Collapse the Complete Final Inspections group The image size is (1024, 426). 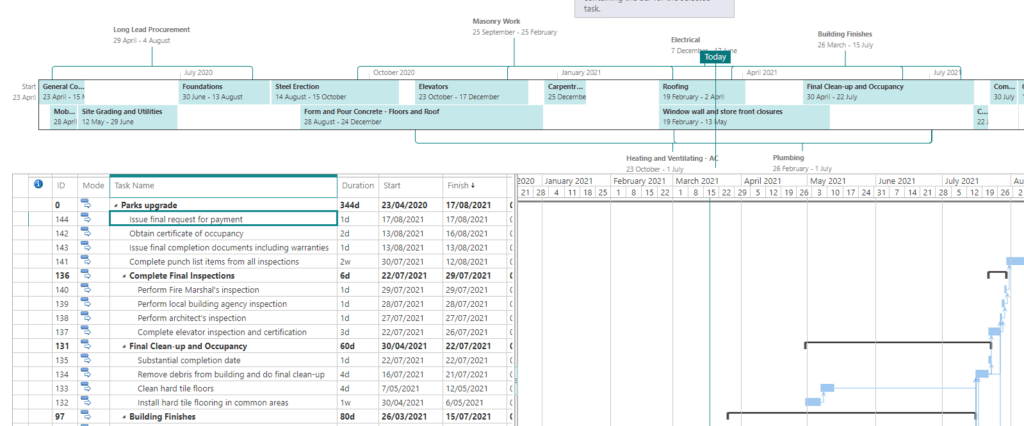(124, 276)
